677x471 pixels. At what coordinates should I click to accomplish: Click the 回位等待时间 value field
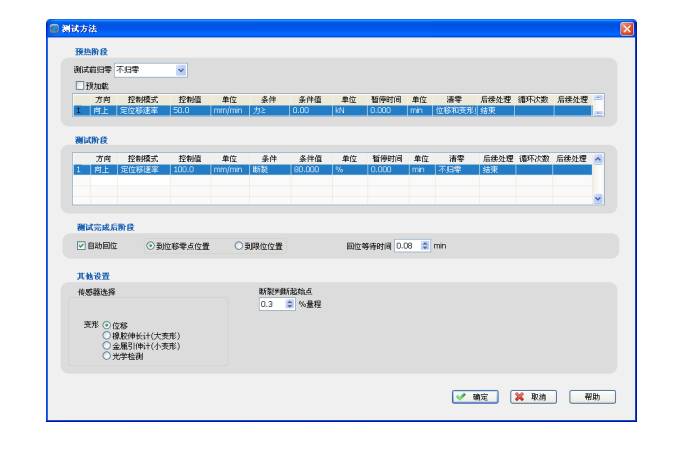407,245
